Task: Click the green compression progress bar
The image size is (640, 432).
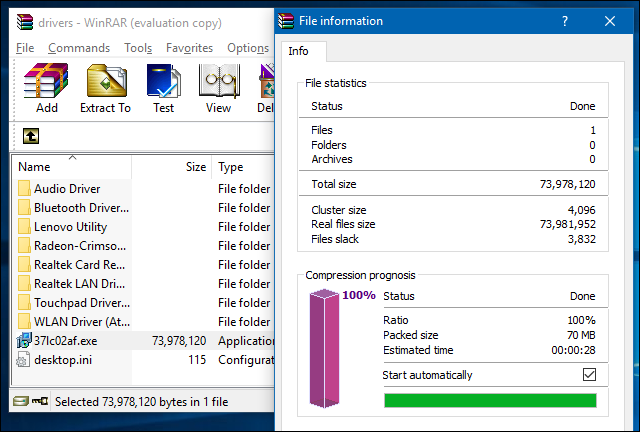Action: 490,401
